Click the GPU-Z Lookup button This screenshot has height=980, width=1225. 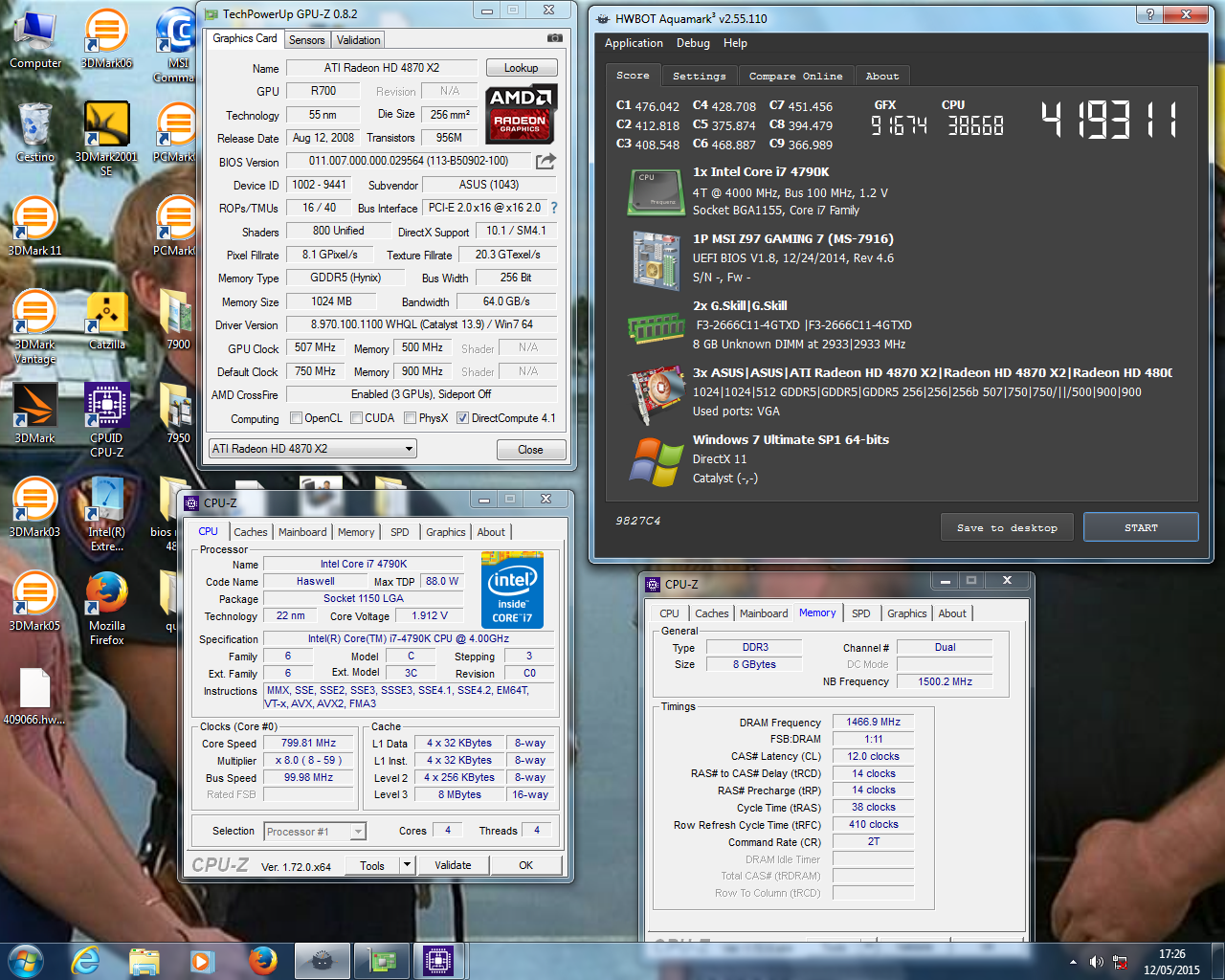(521, 68)
